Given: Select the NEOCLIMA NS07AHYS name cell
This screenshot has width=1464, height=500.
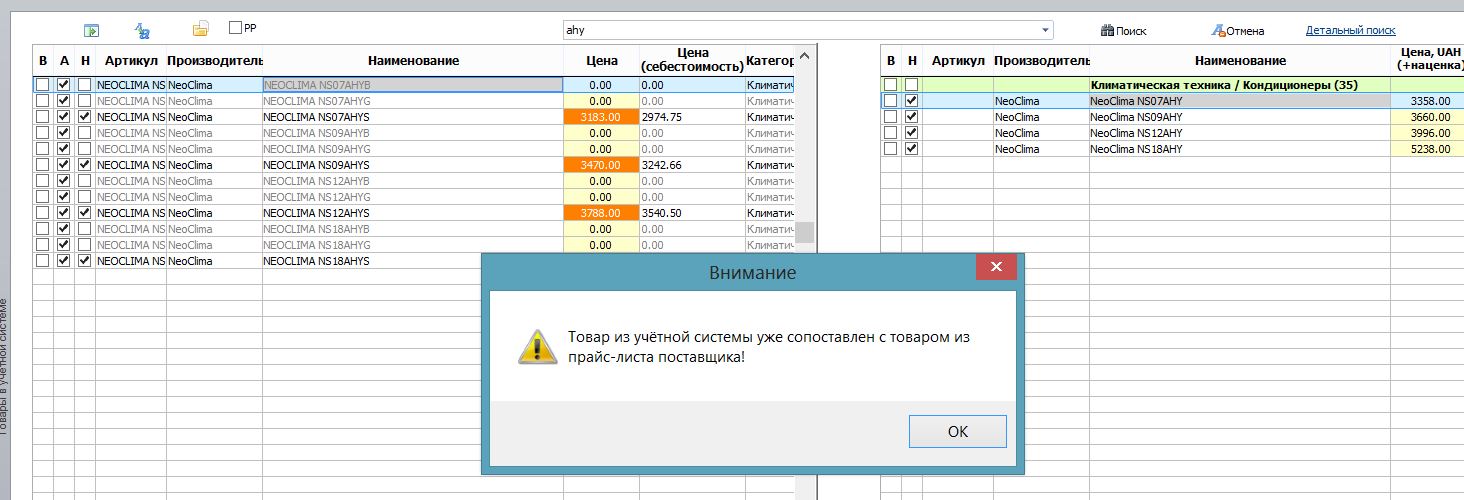Looking at the screenshot, I should pos(412,117).
